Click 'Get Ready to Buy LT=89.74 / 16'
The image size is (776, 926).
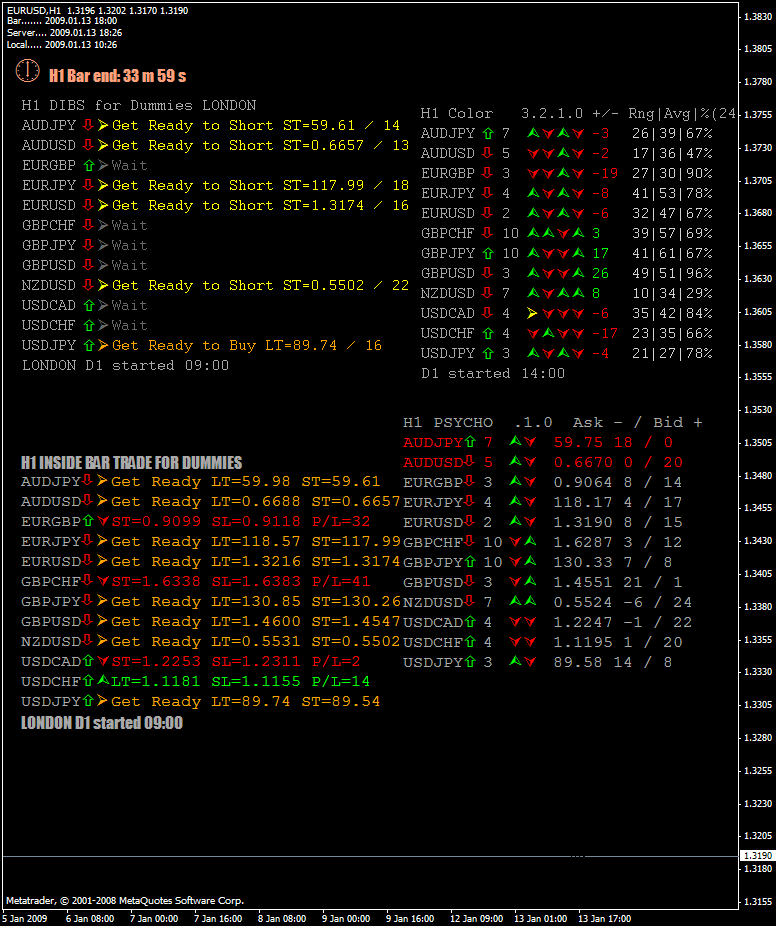[247, 345]
